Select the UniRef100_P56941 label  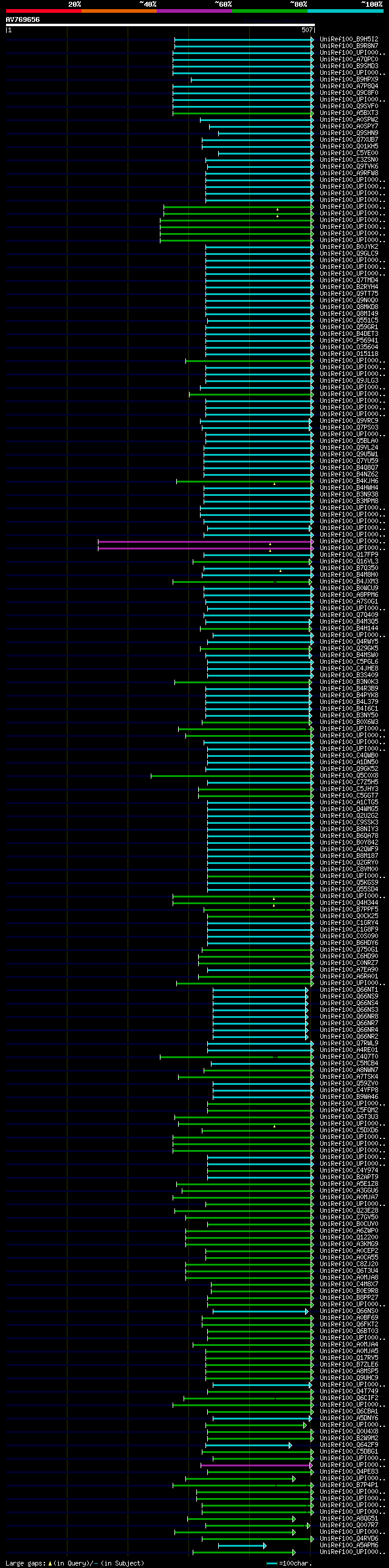(349, 341)
